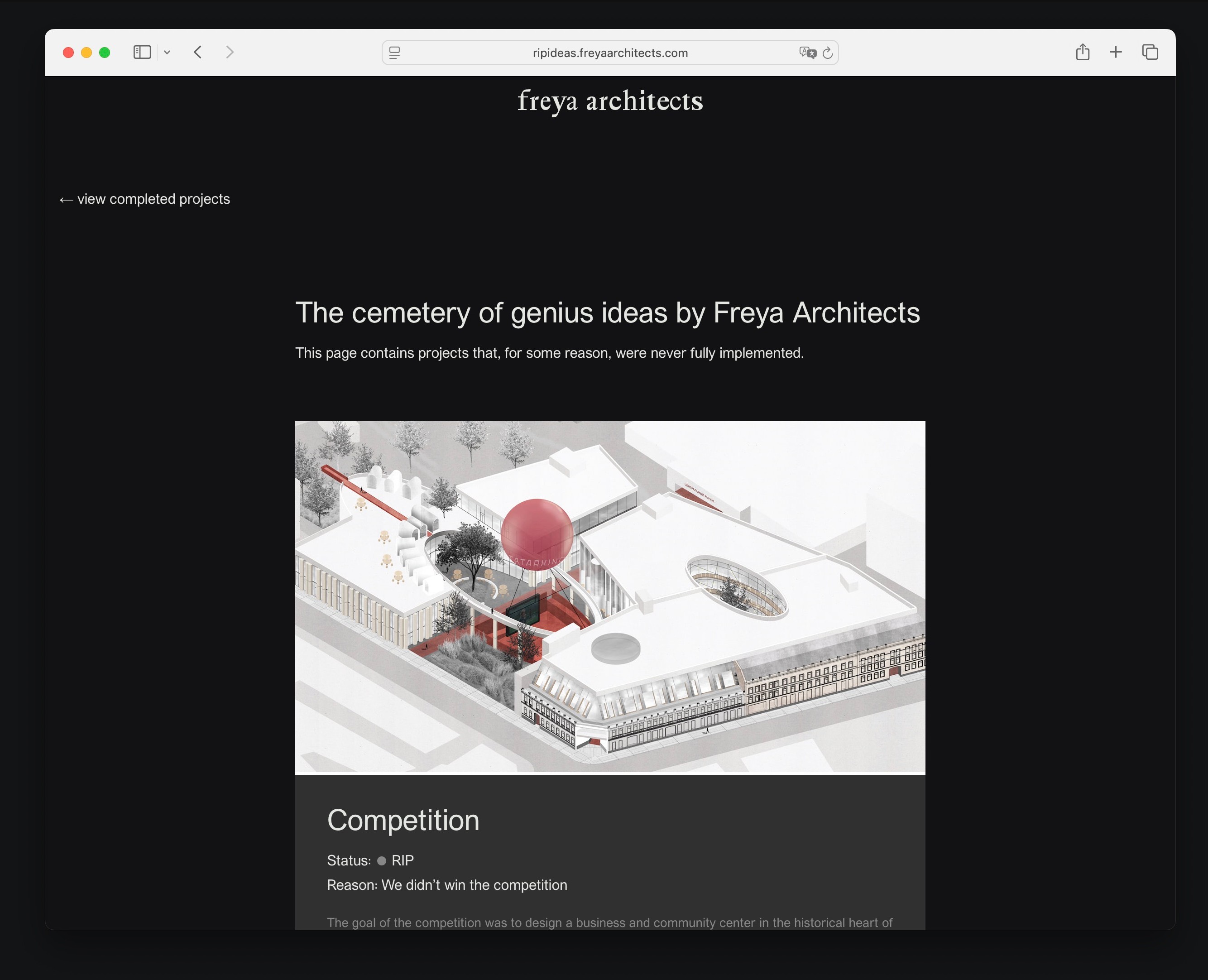Toggle the Safari sidebar icon
The image size is (1208, 980).
[142, 53]
